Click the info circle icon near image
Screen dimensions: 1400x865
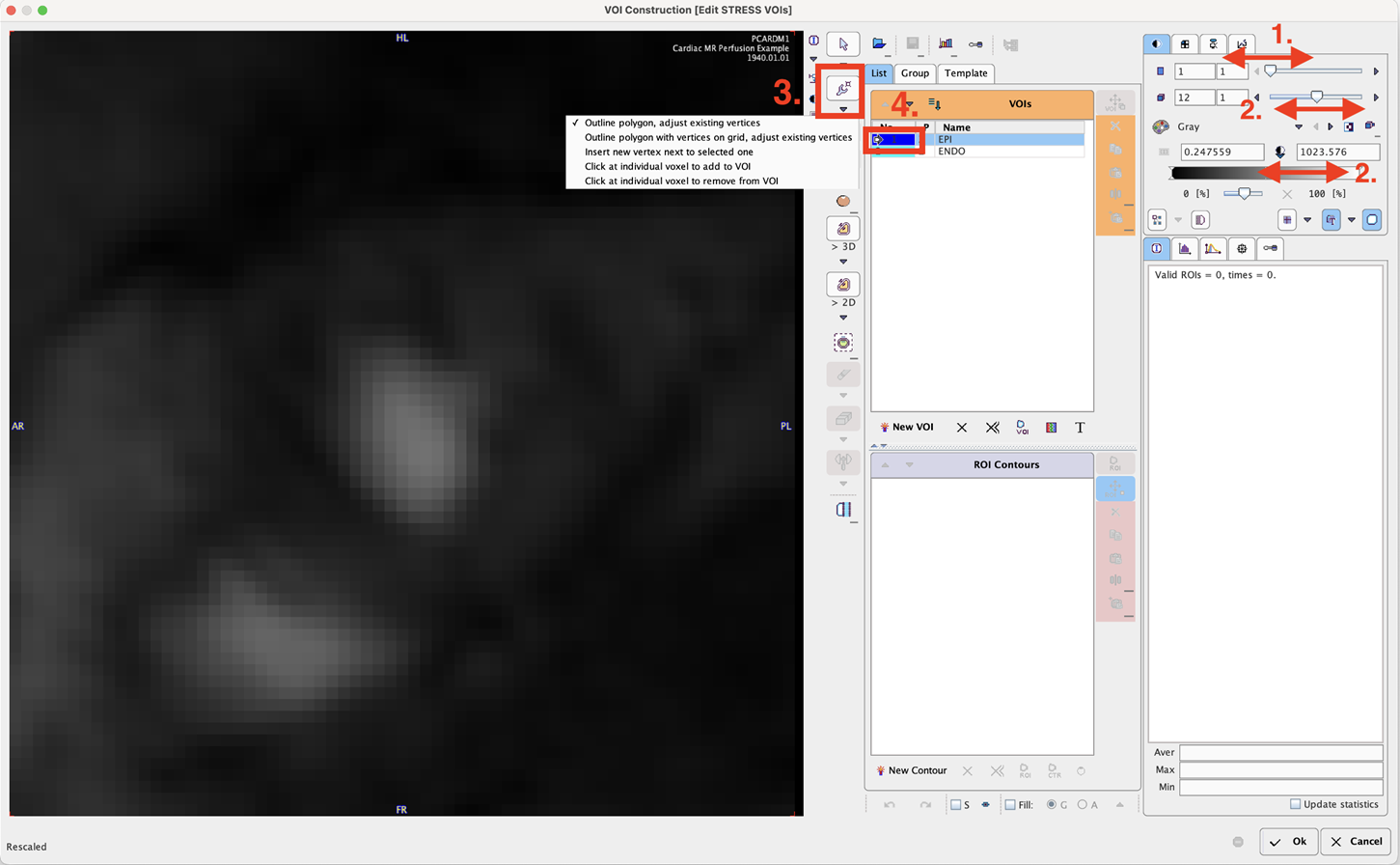click(x=813, y=41)
